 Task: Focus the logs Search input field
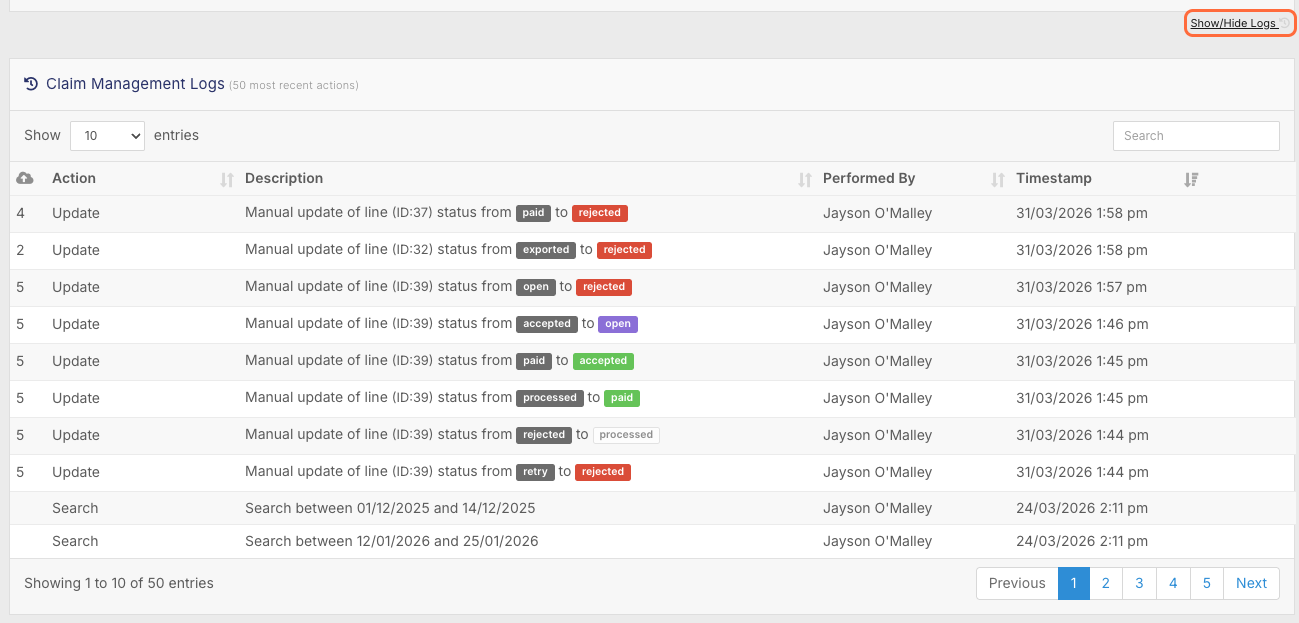point(1196,136)
